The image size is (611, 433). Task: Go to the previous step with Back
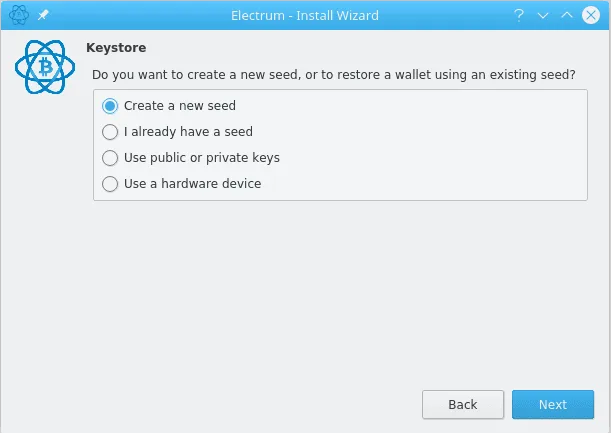463,405
